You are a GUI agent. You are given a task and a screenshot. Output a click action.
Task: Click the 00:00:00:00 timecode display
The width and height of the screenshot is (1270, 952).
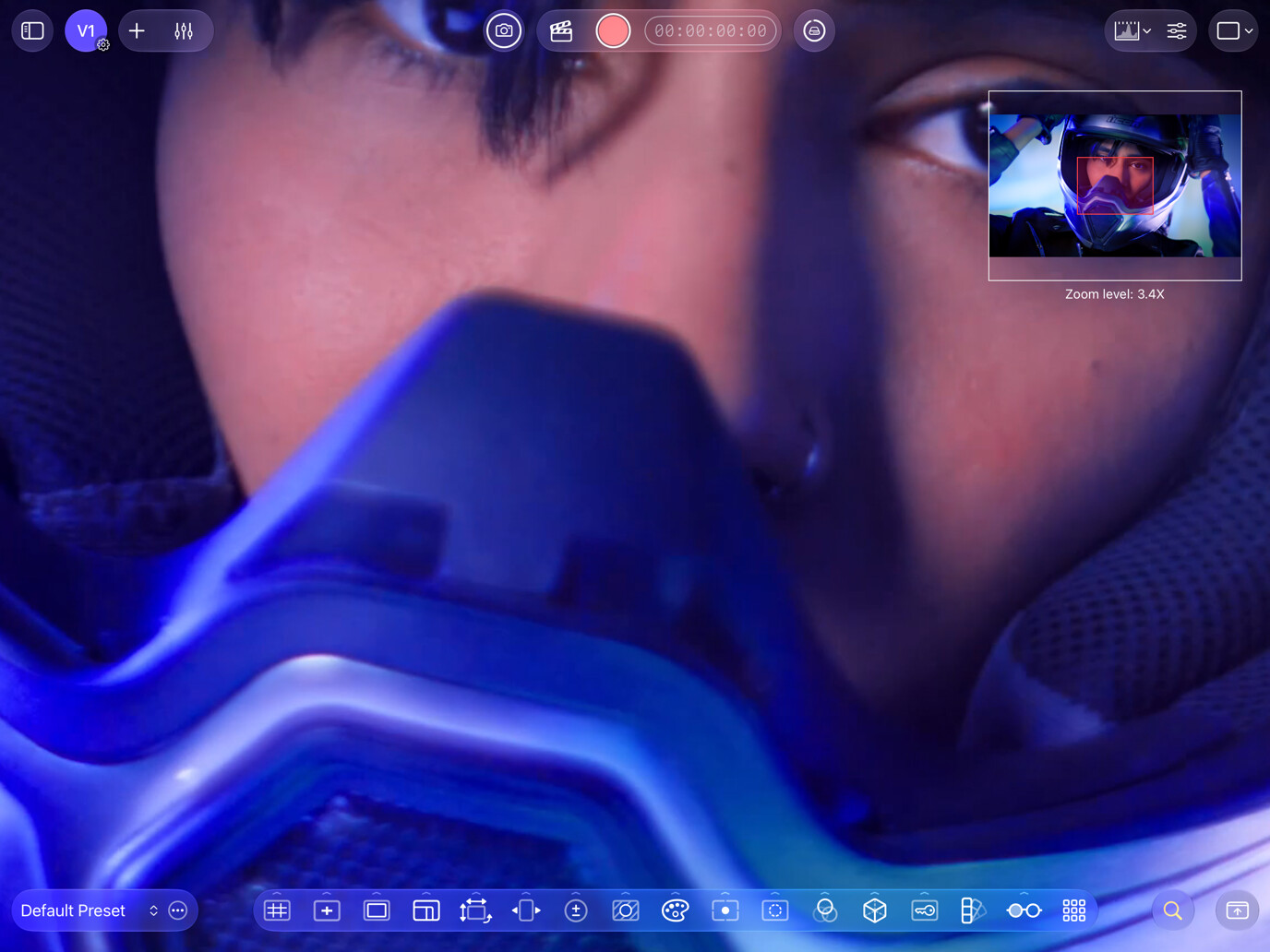pyautogui.click(x=711, y=30)
